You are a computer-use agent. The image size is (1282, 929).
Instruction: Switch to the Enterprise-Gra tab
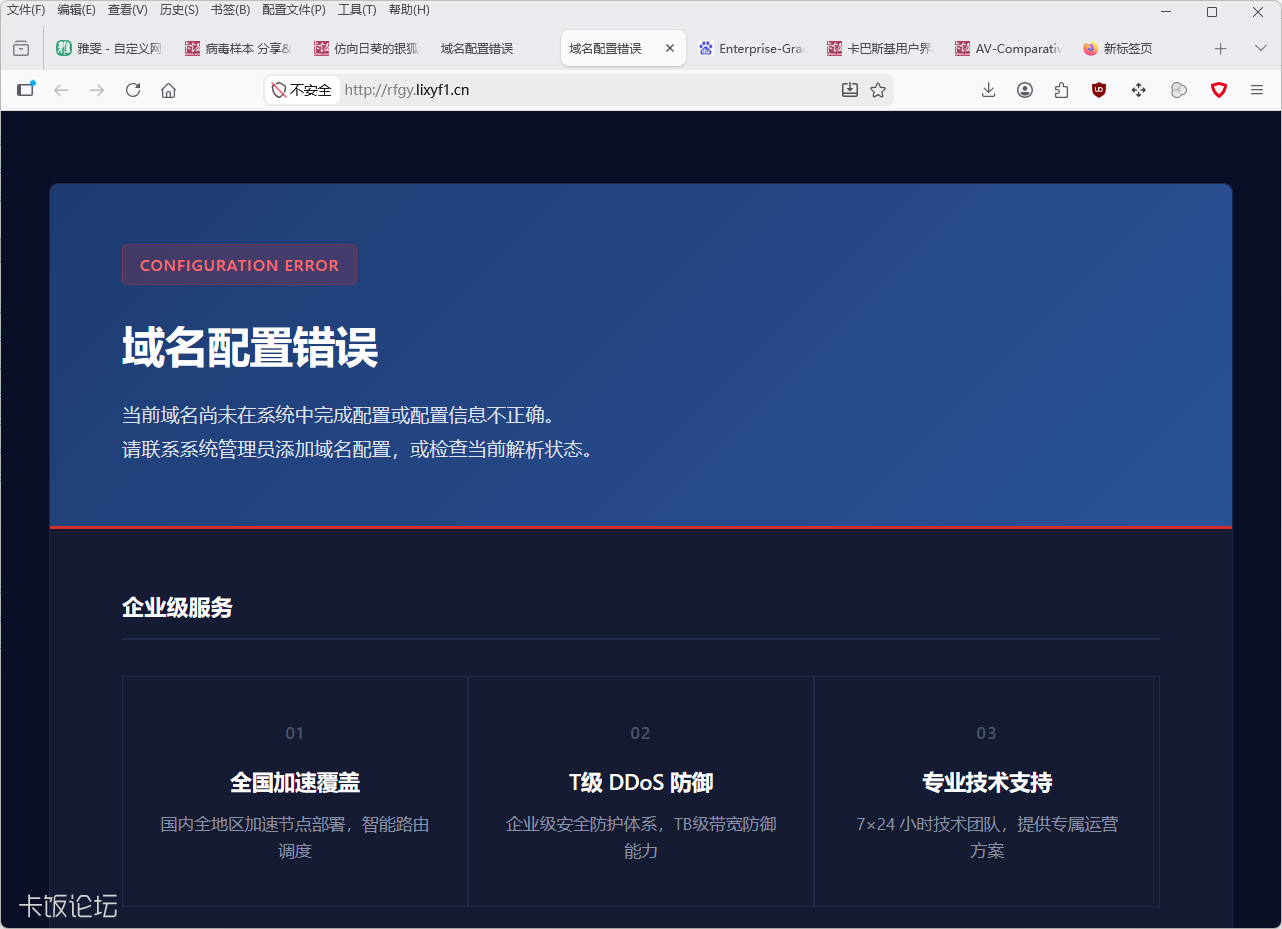(x=750, y=48)
